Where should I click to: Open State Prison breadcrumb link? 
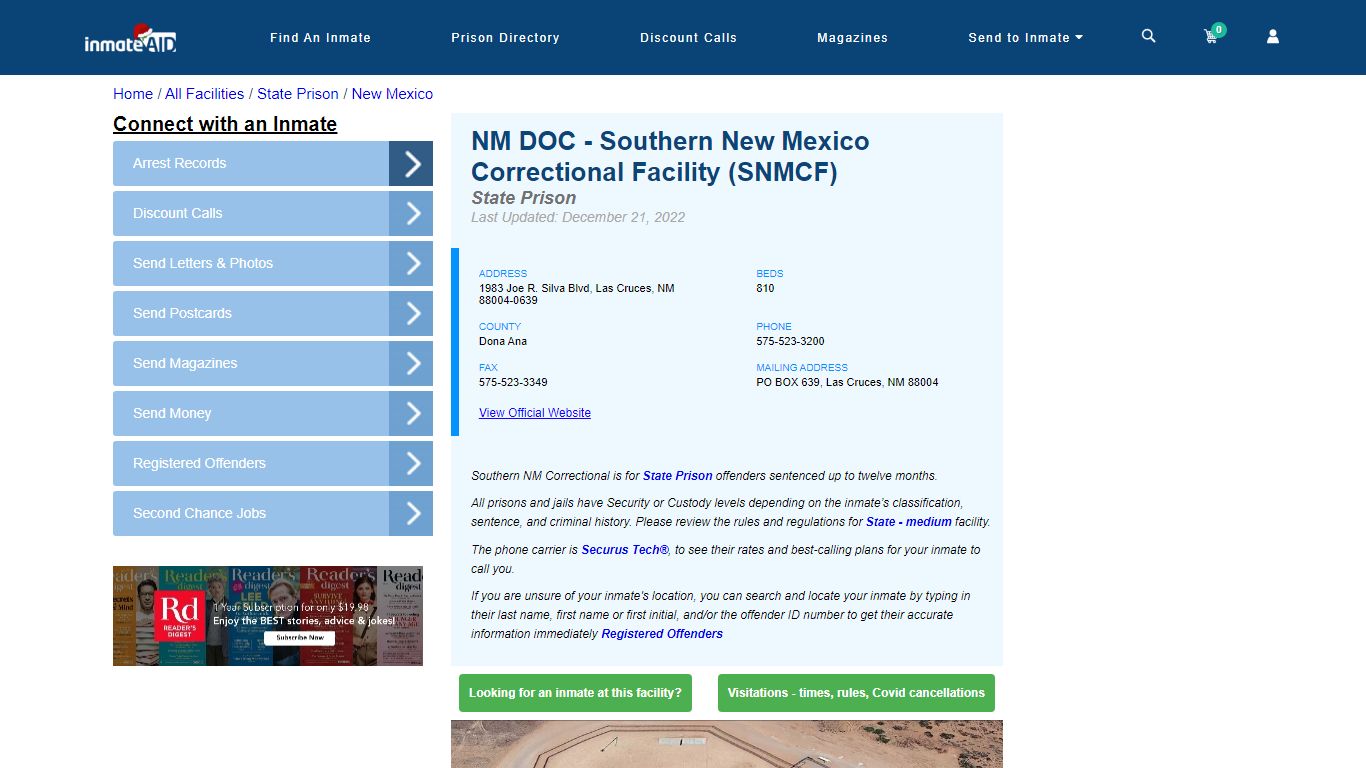298,94
